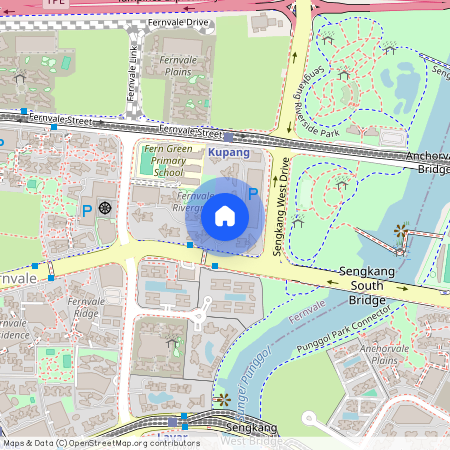Click the Kupang station square marker
The image size is (450, 450).
click(229, 137)
